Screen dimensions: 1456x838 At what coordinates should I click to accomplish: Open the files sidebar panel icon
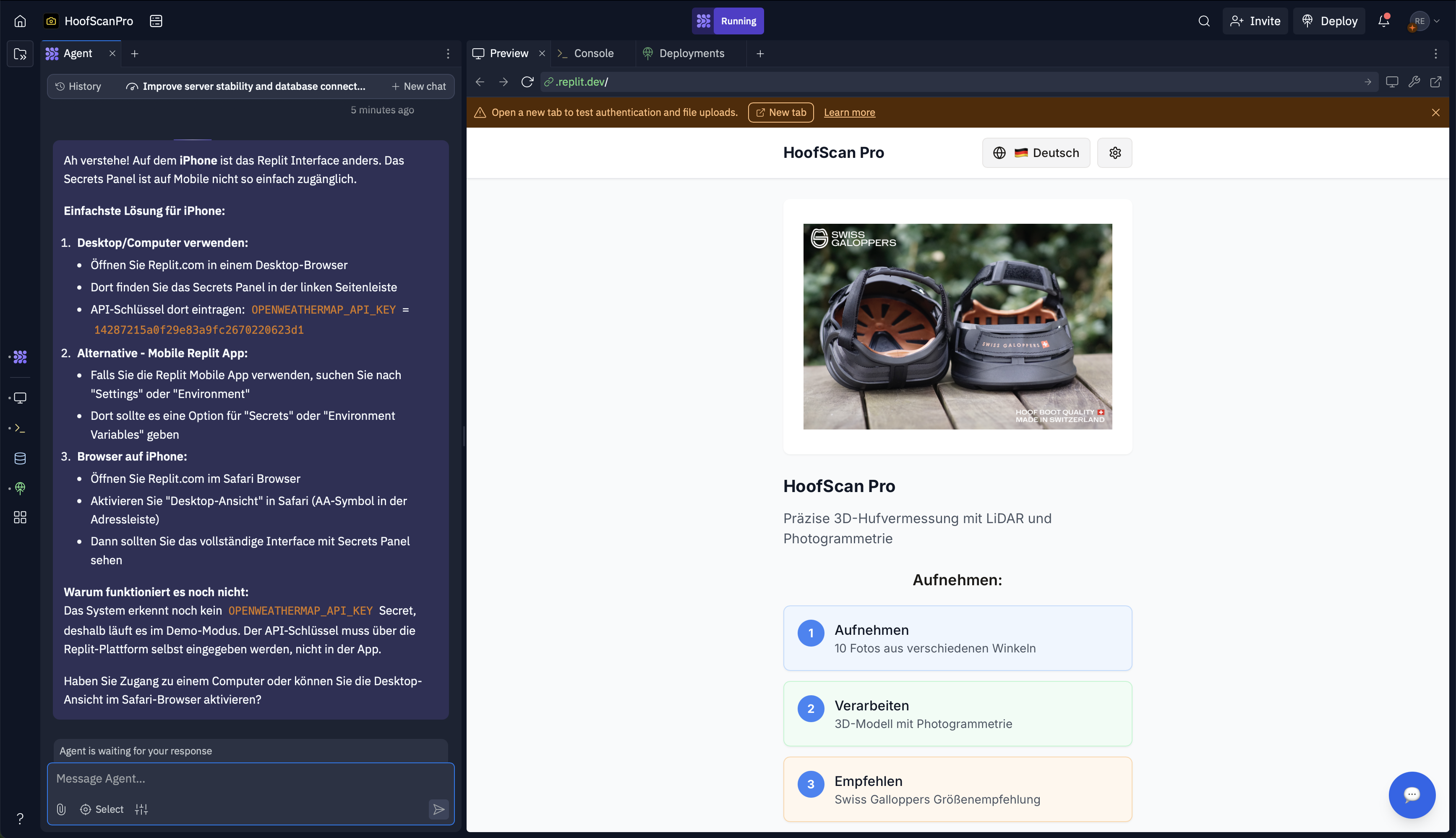(x=20, y=54)
